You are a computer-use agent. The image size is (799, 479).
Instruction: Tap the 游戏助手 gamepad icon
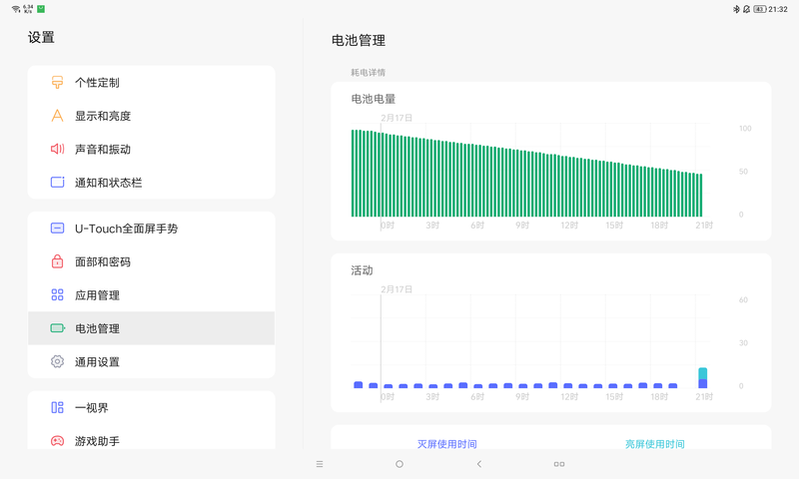pos(57,441)
